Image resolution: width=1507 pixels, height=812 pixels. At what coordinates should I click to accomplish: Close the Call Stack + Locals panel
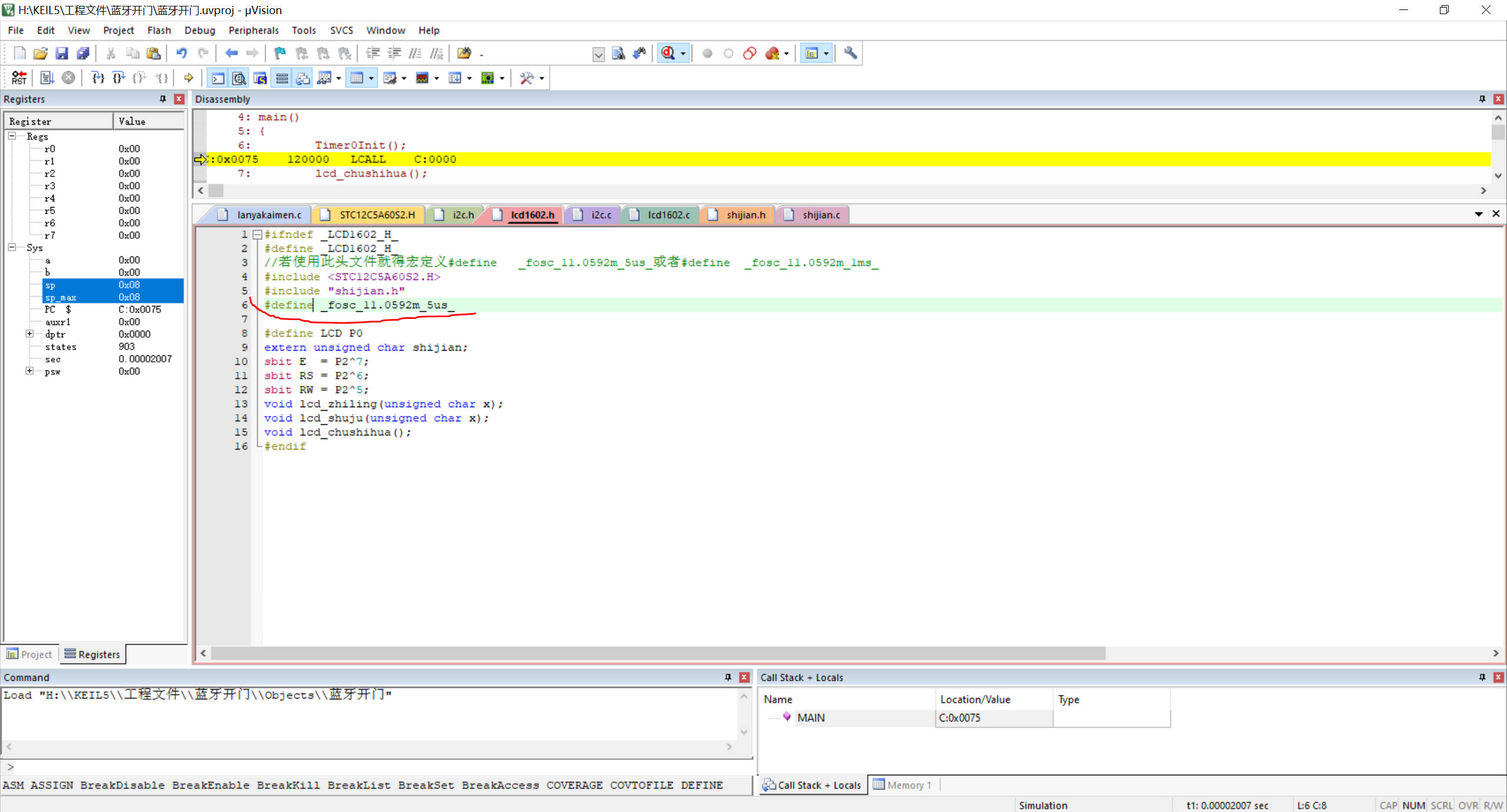(x=1499, y=677)
